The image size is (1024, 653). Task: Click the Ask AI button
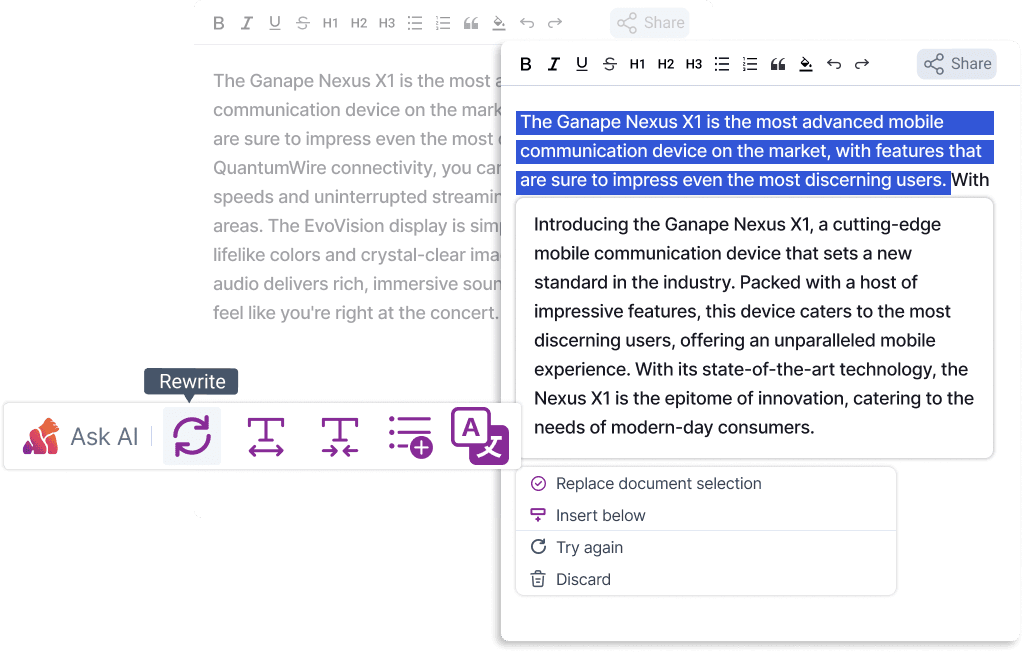(87, 436)
